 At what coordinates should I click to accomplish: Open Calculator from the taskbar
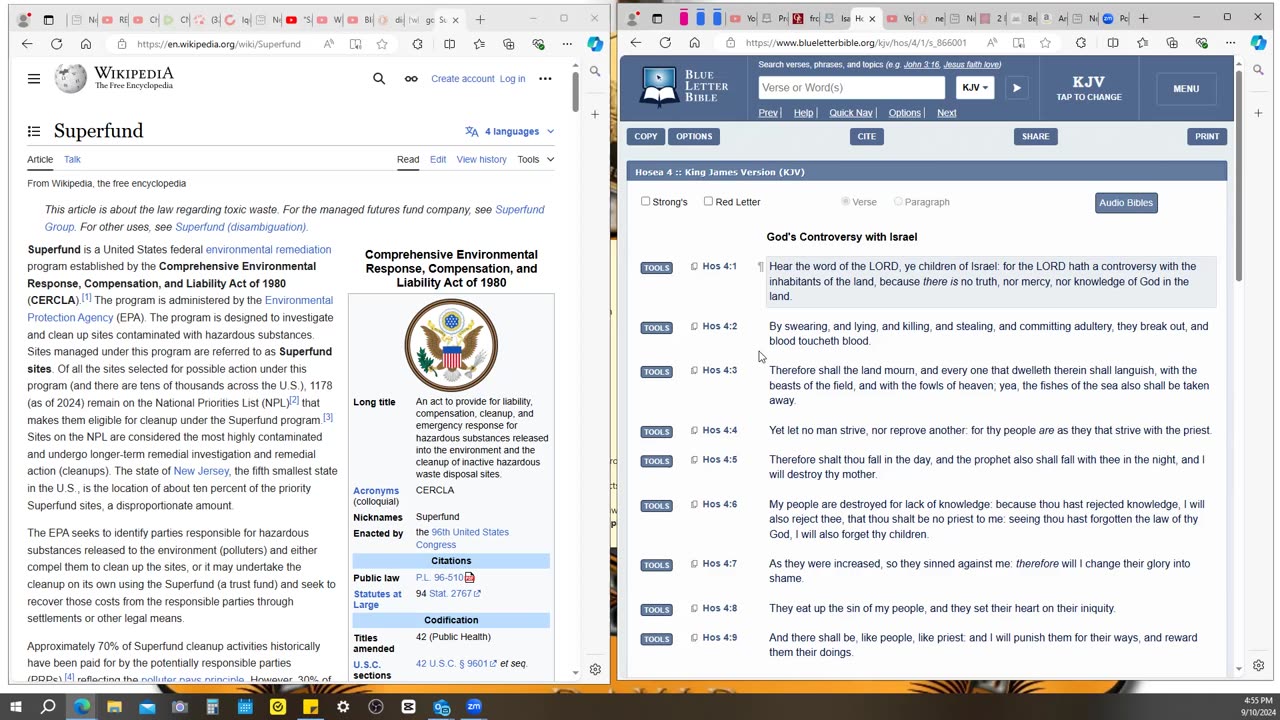pyautogui.click(x=212, y=707)
